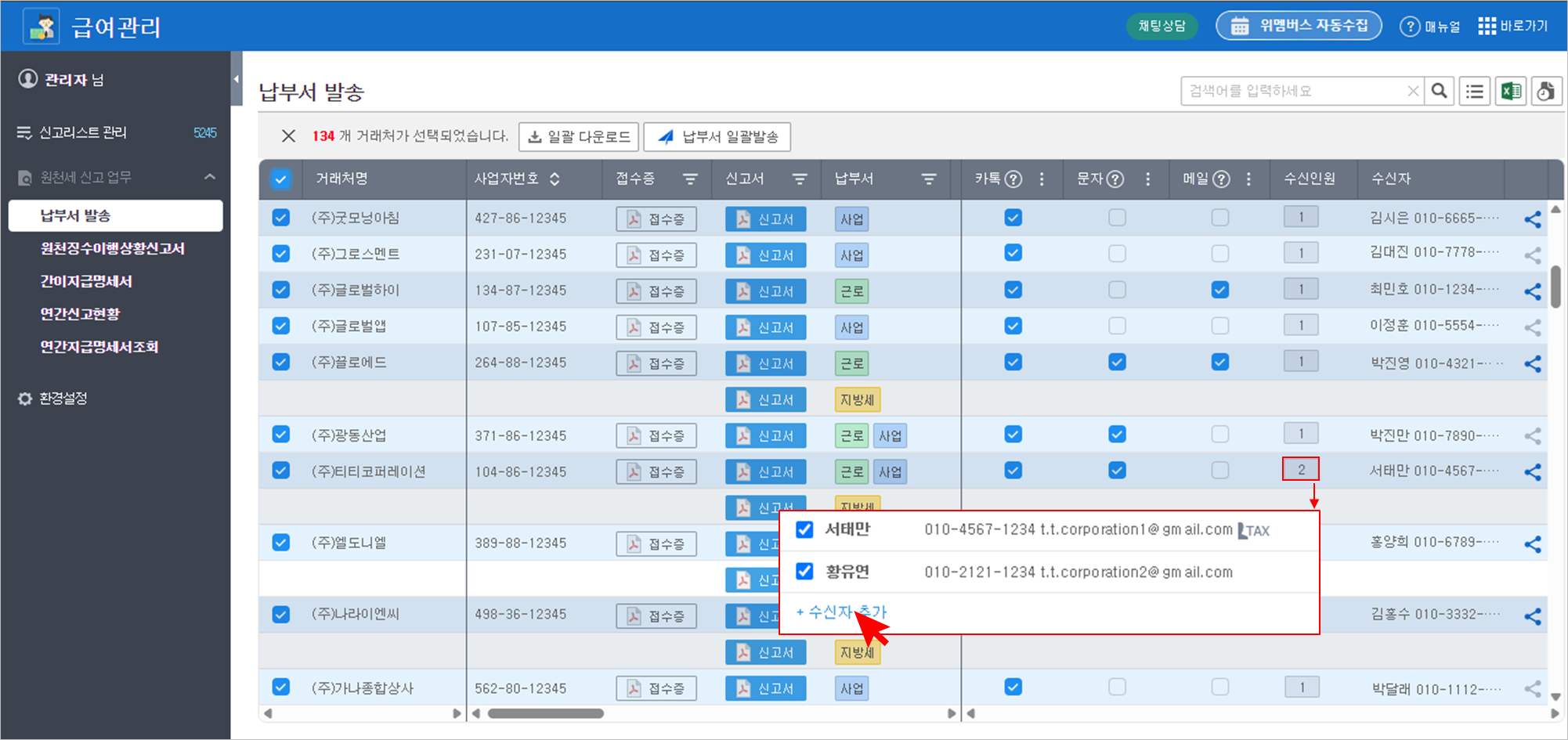
Task: Click the document history clock icon
Action: [x=1547, y=91]
